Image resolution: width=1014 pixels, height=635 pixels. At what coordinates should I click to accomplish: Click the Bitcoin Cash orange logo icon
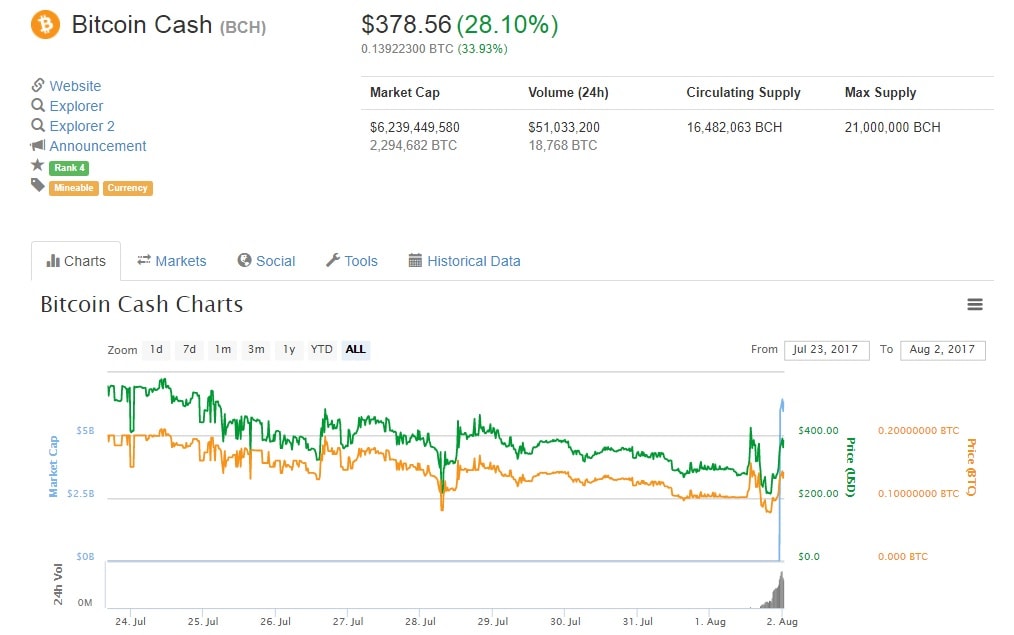point(46,24)
